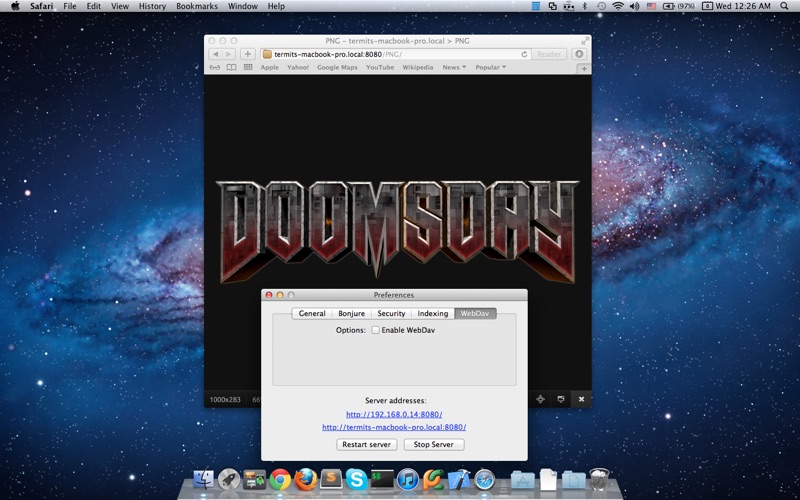The height and width of the screenshot is (500, 800).
Task: Open the Help menu
Action: (x=276, y=6)
